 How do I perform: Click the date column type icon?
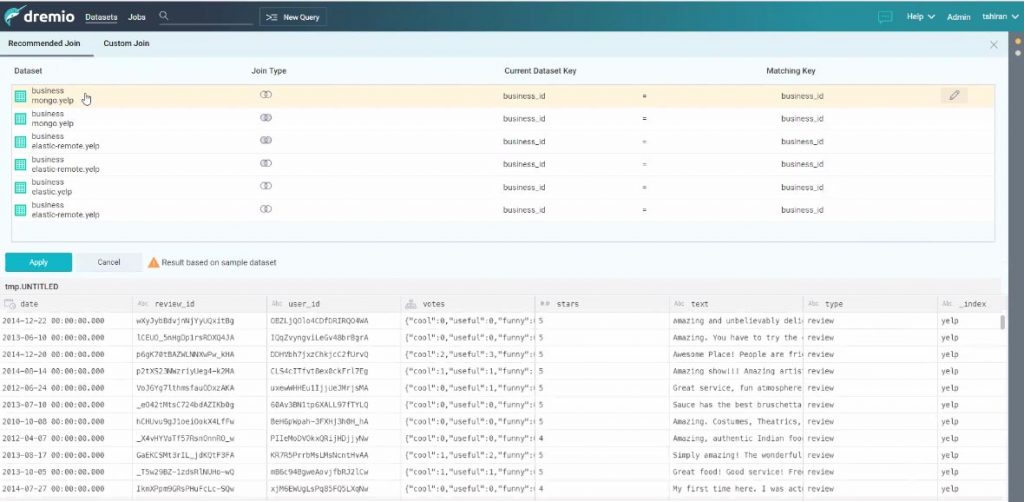click(x=10, y=303)
